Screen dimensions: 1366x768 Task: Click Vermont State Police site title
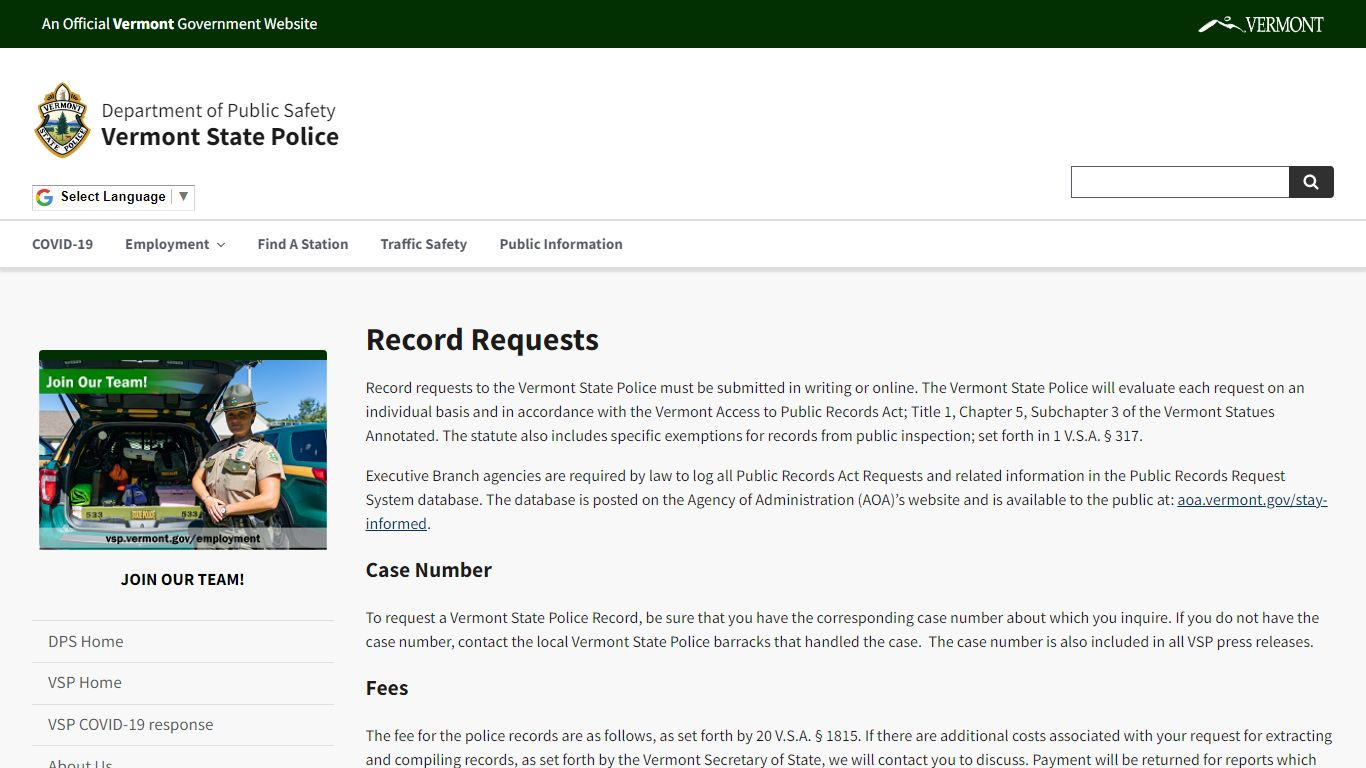tap(220, 137)
